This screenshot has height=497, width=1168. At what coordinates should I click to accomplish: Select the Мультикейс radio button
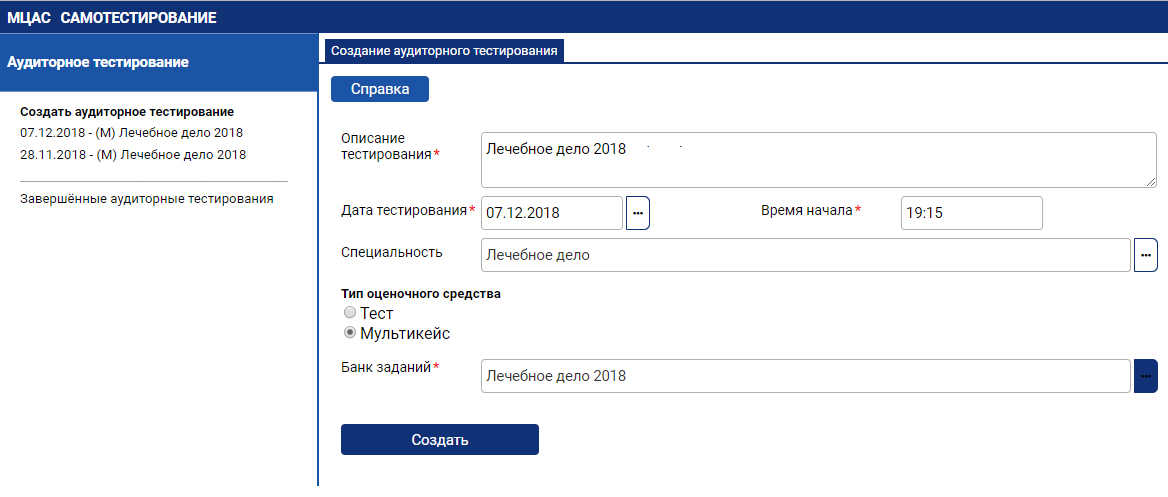pos(349,334)
